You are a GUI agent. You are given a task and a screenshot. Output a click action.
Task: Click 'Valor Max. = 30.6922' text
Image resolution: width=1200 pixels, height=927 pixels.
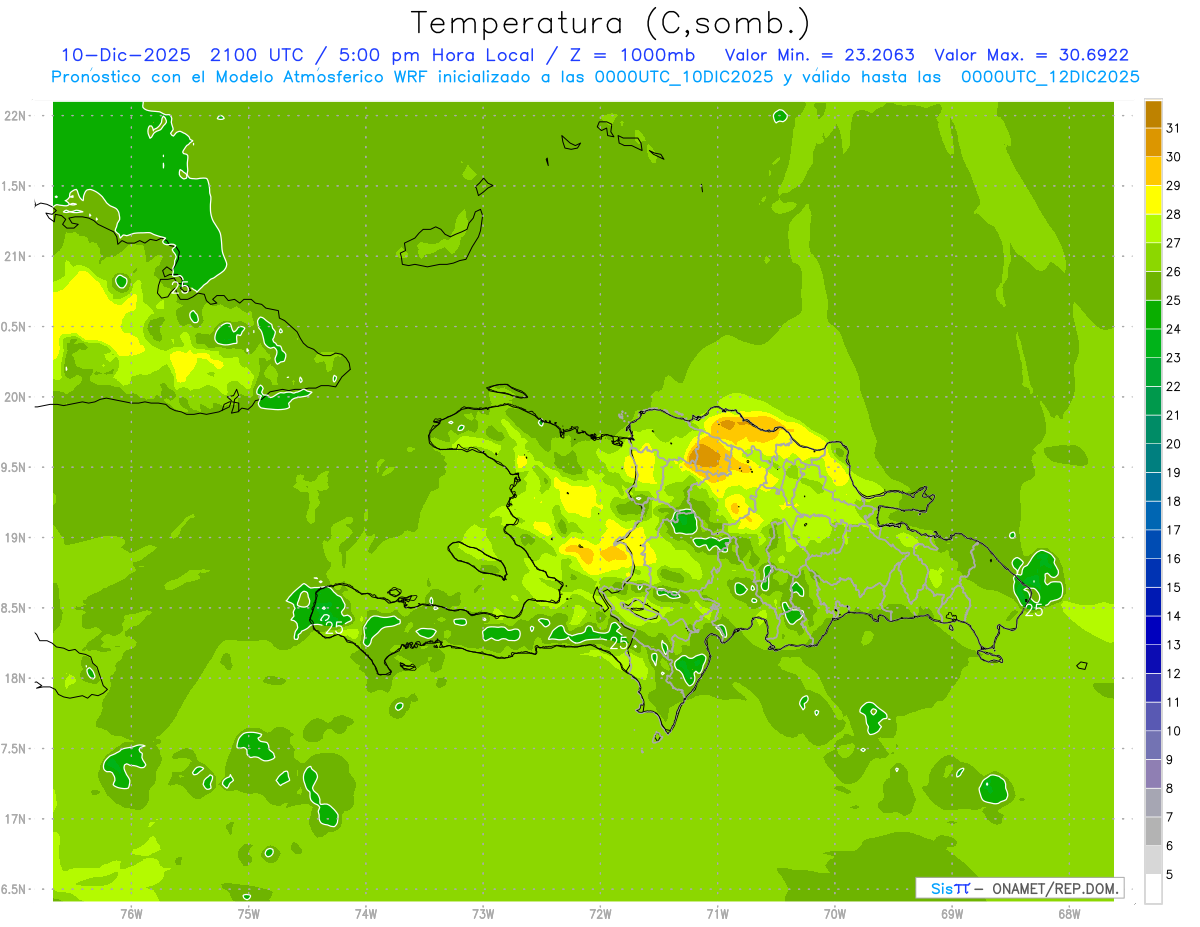tap(1031, 55)
